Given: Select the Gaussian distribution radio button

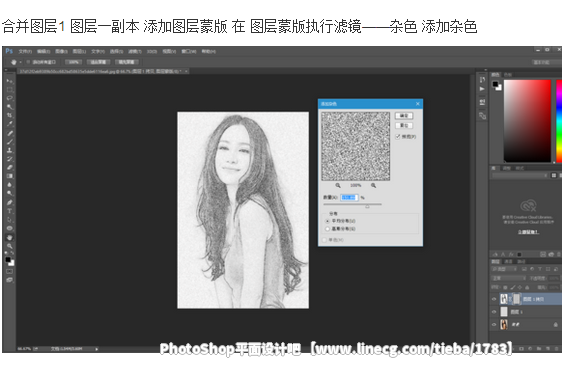Looking at the screenshot, I should pyautogui.click(x=327, y=229).
